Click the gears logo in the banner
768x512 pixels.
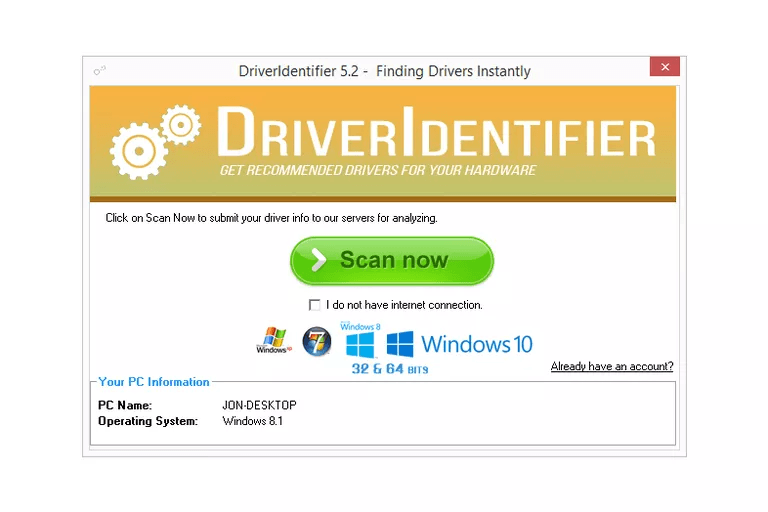pos(155,142)
